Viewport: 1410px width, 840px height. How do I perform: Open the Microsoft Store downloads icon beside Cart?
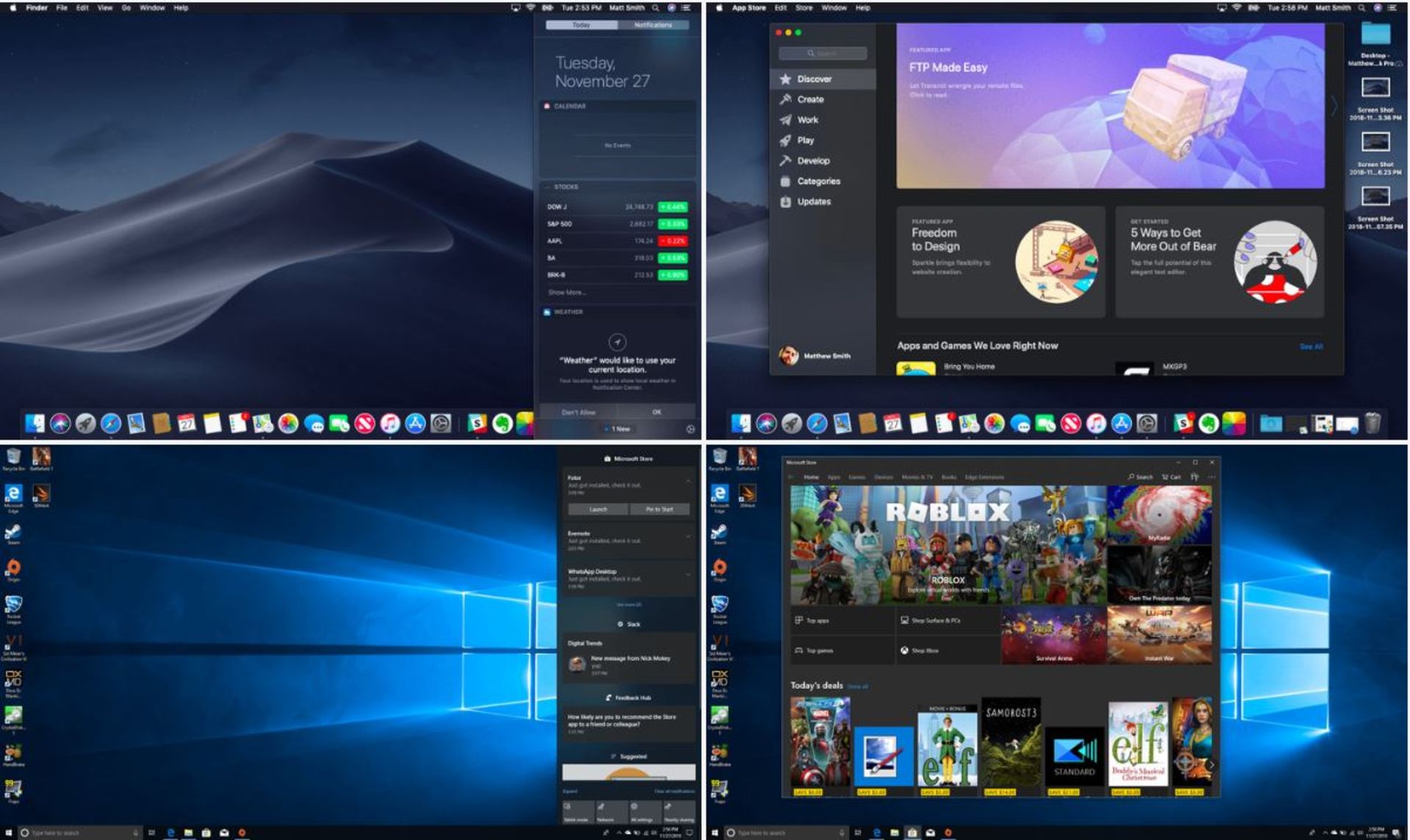[1195, 477]
